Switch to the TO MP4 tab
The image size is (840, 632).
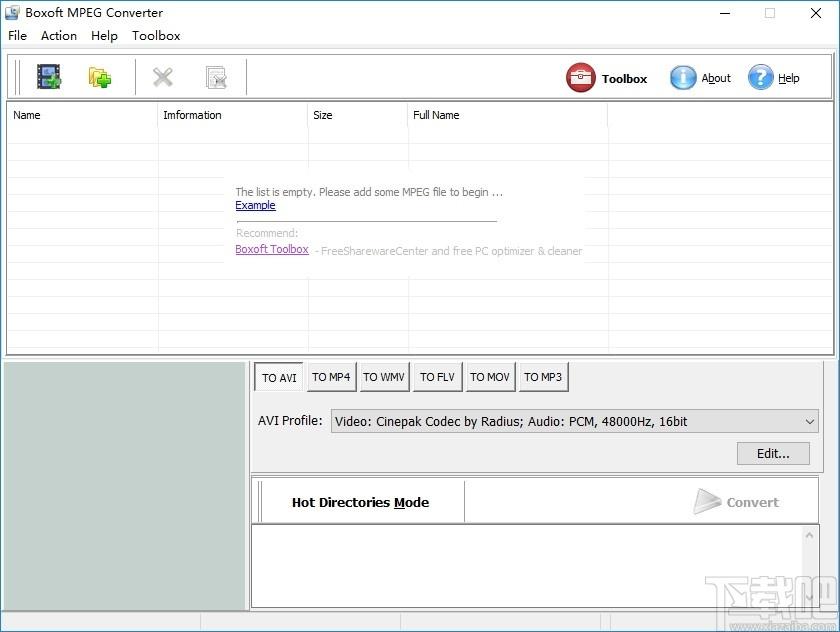(x=331, y=377)
